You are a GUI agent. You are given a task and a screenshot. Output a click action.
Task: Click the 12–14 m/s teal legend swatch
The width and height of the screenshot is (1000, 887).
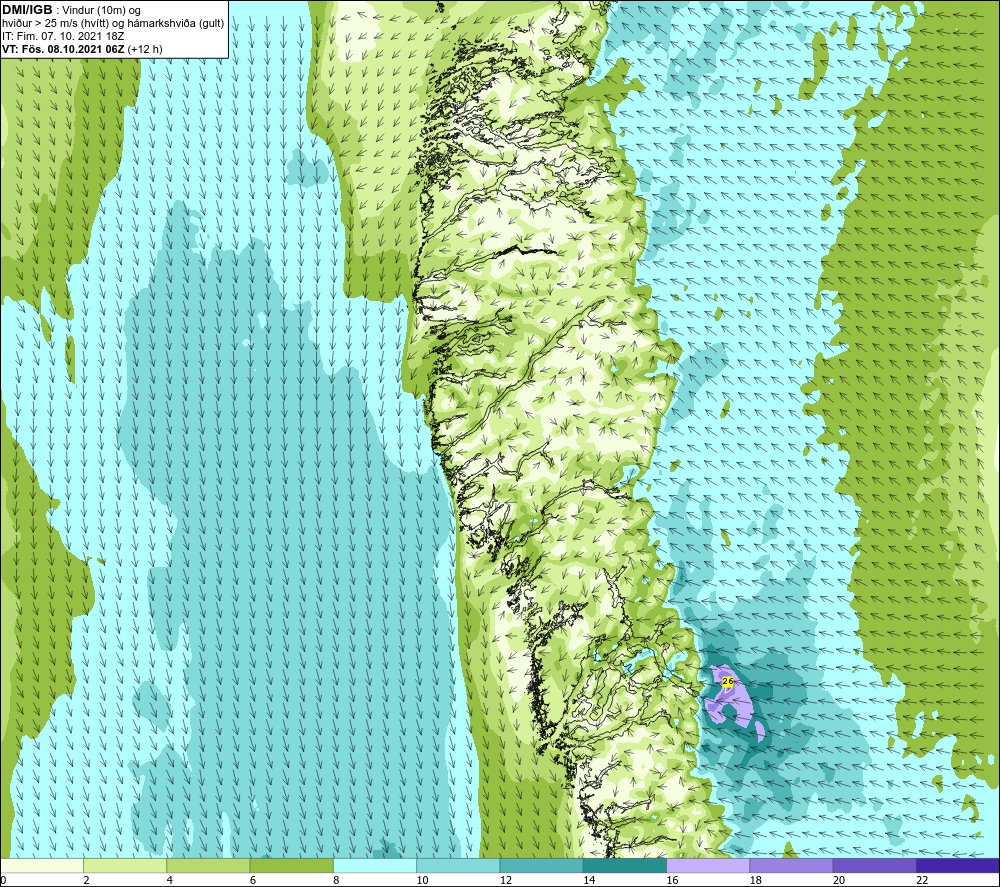click(x=541, y=865)
